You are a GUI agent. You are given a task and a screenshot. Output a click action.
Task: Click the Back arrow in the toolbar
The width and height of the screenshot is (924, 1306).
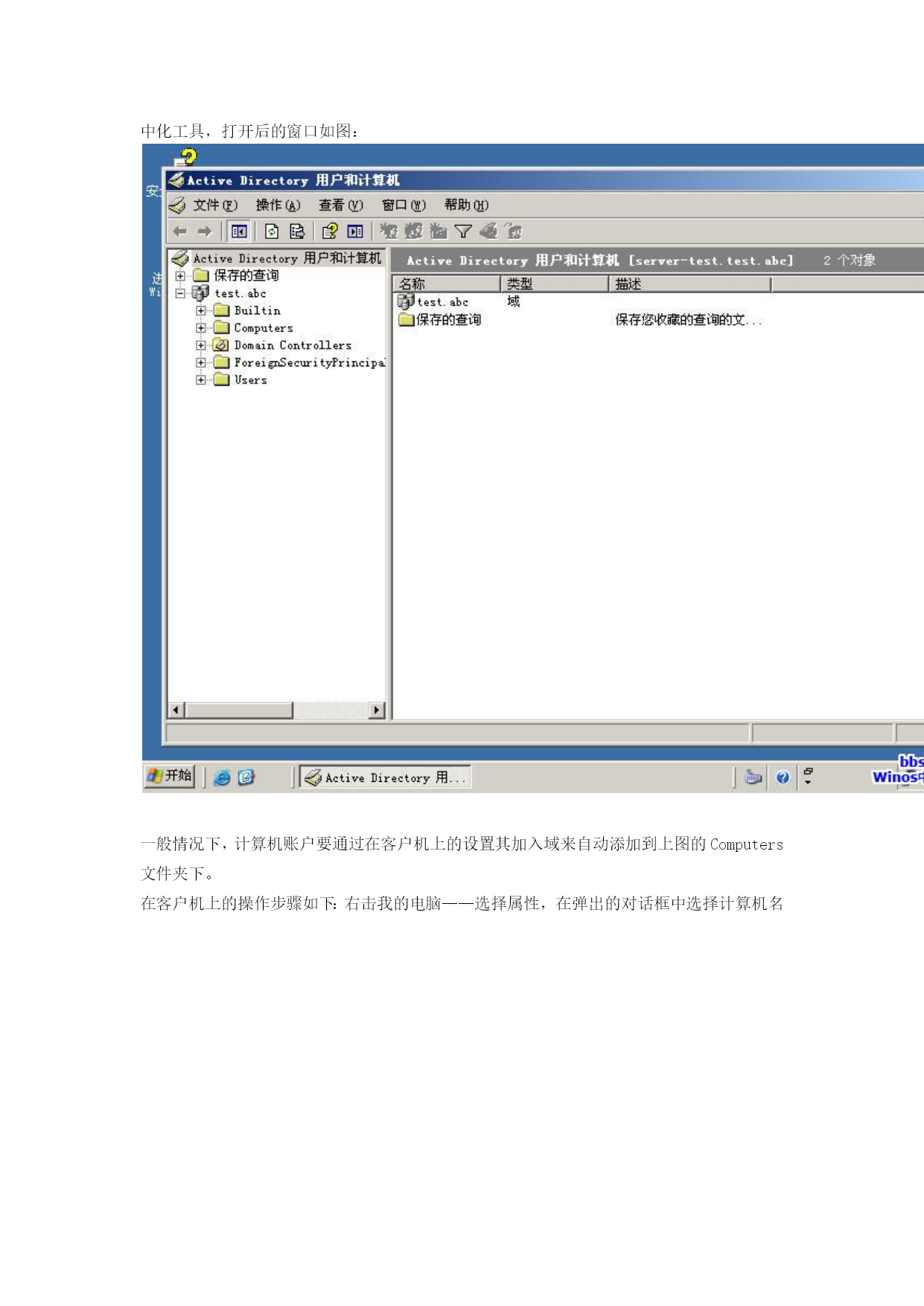tap(179, 232)
